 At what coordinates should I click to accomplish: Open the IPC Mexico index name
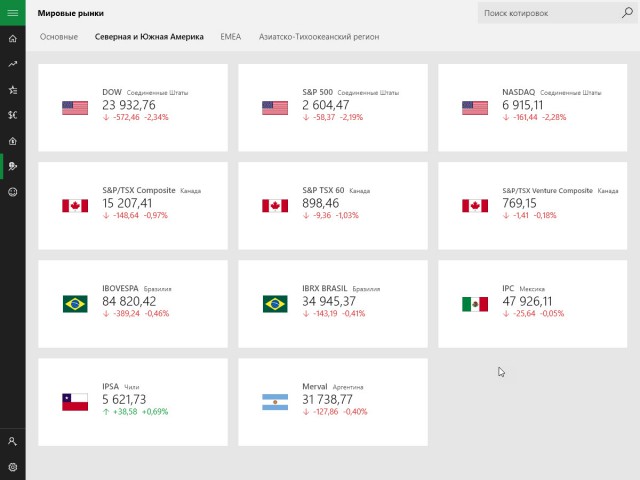coord(508,289)
